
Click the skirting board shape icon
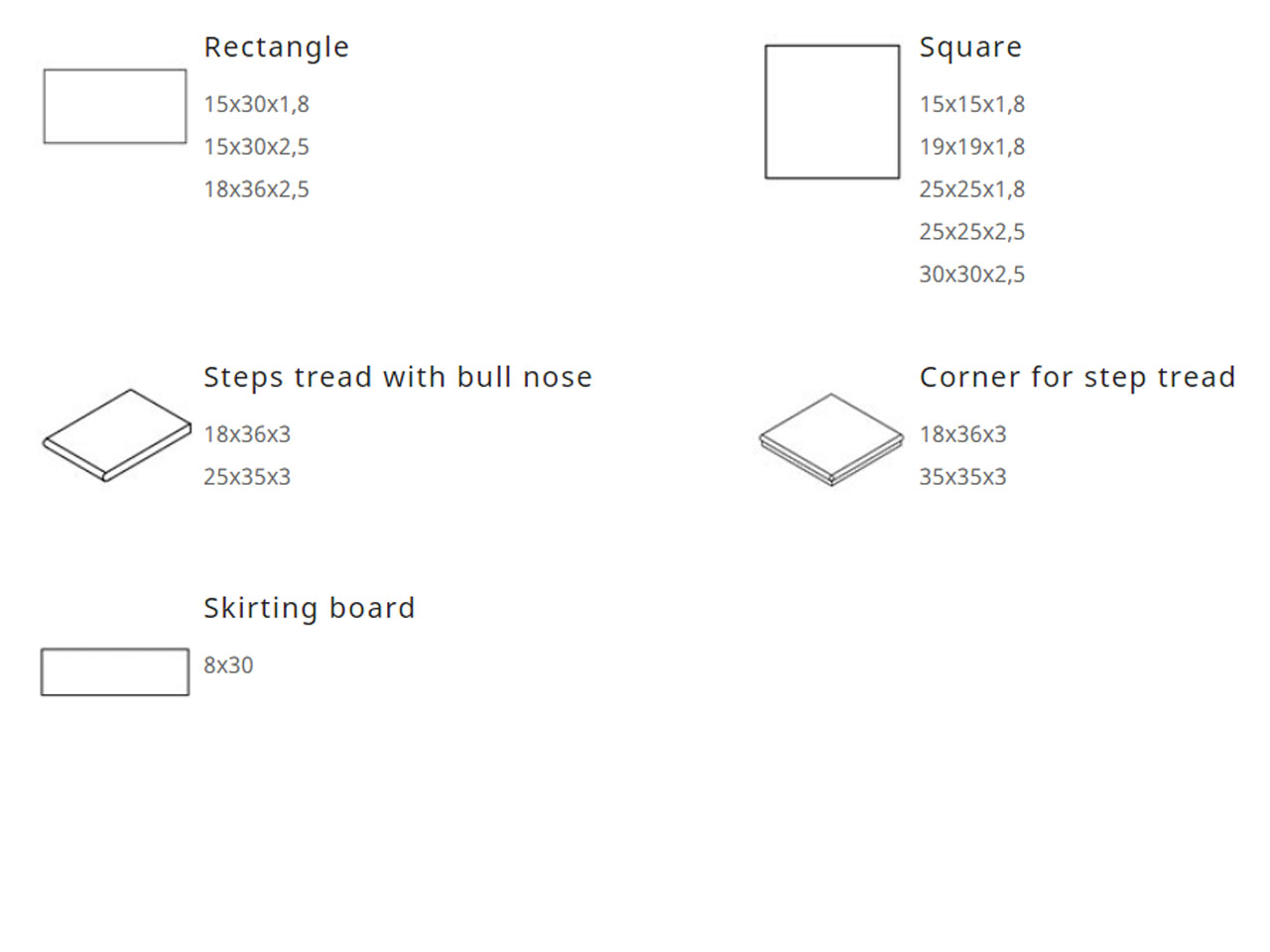tap(115, 671)
